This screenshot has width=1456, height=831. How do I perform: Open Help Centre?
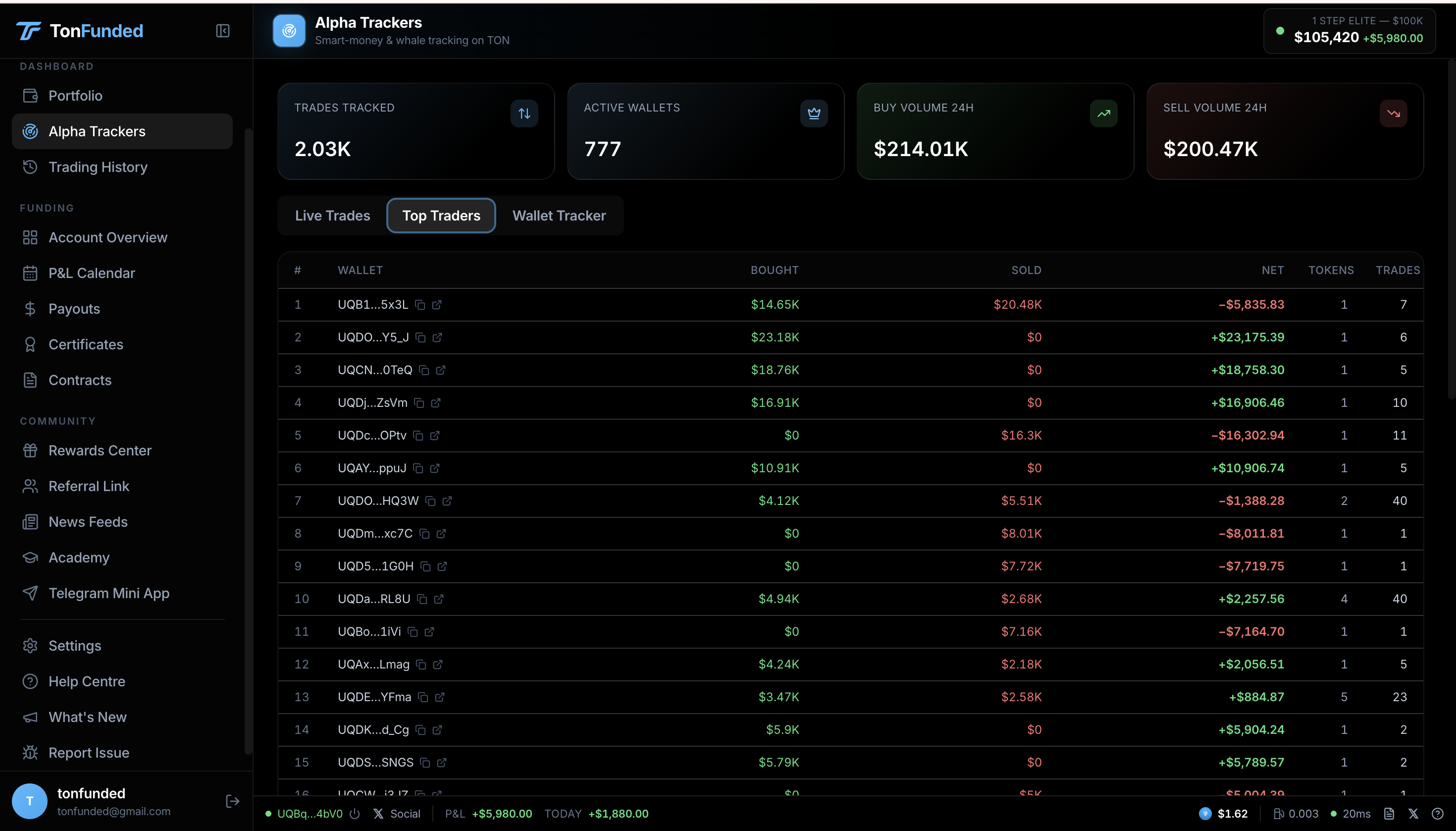point(122,681)
